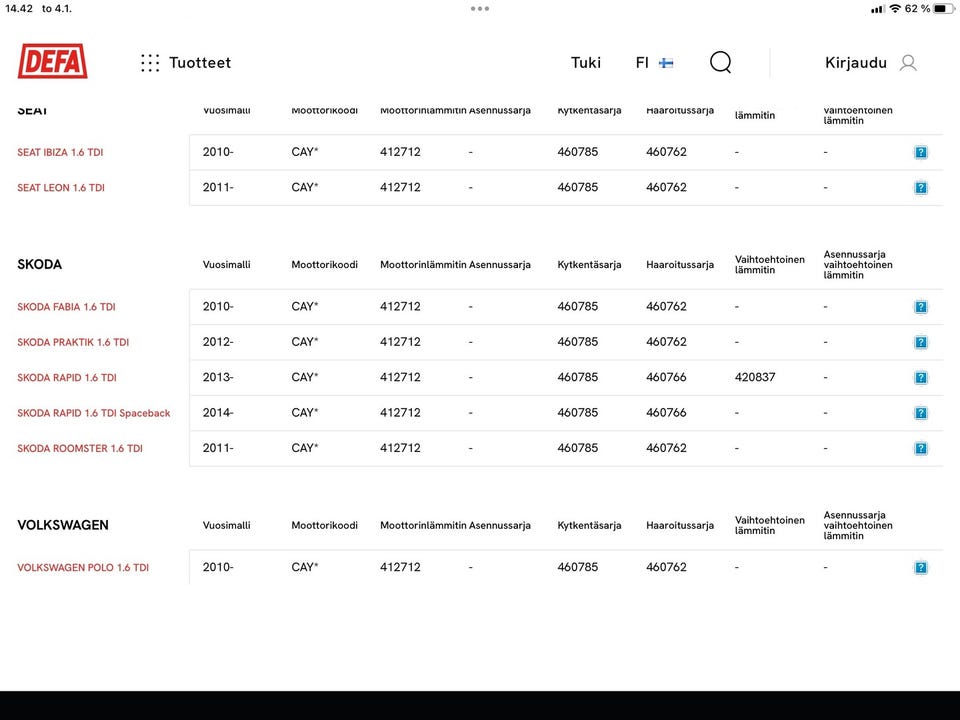Open the Tuotteet products menu
Image resolution: width=960 pixels, height=720 pixels.
click(x=200, y=62)
